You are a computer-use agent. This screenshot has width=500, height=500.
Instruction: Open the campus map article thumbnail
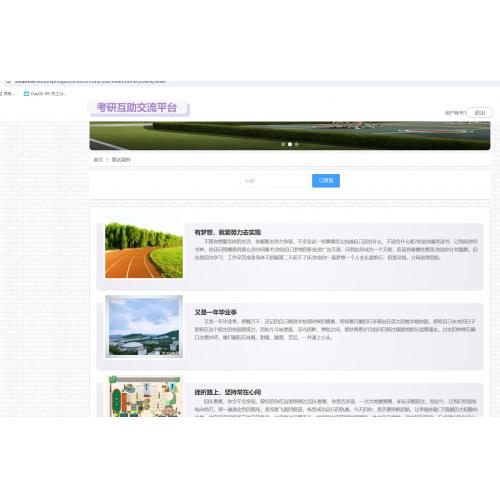tap(145, 396)
